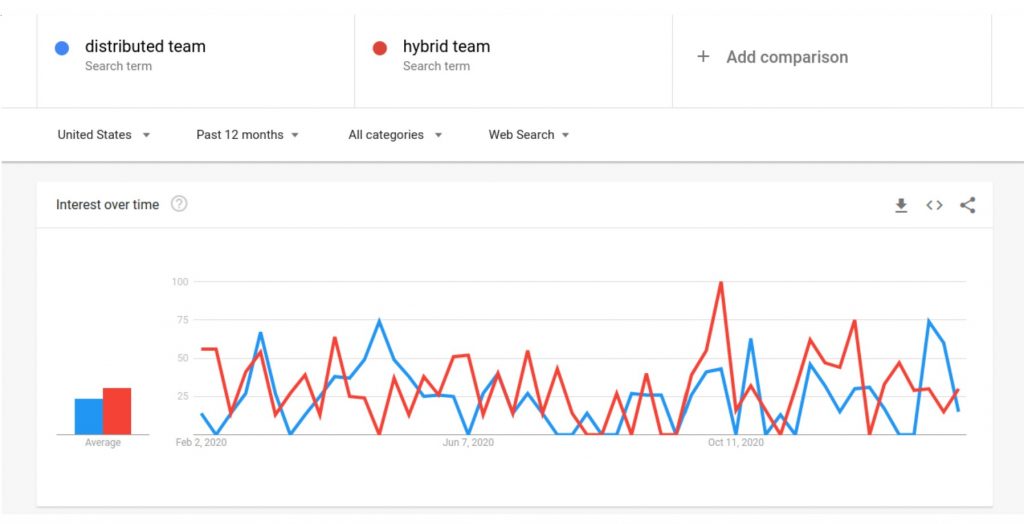The height and width of the screenshot is (524, 1024).
Task: Change the Web Search type dropdown
Action: click(x=529, y=135)
